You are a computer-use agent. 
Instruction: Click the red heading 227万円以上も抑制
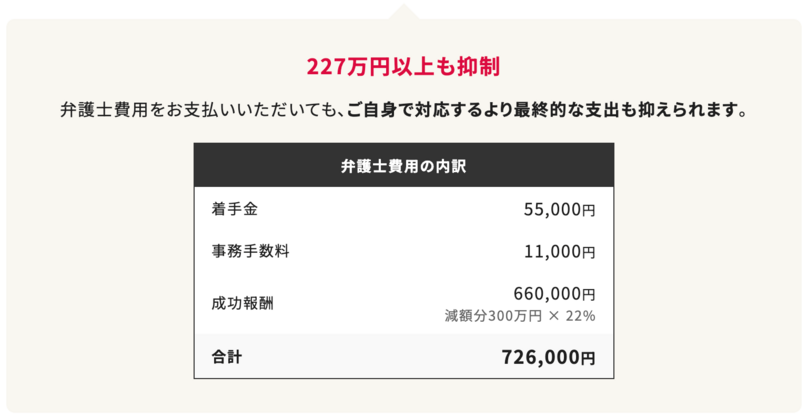tap(403, 68)
